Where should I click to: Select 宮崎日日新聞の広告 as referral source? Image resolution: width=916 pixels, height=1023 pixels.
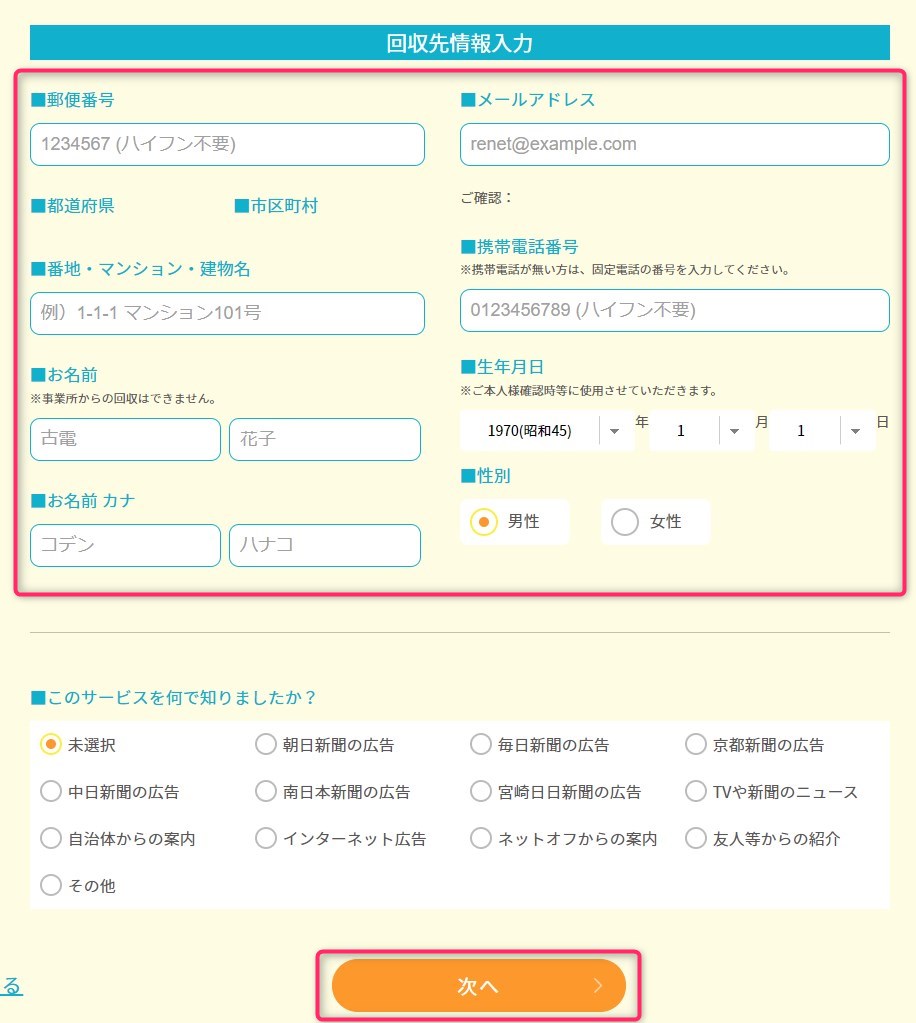pos(481,791)
